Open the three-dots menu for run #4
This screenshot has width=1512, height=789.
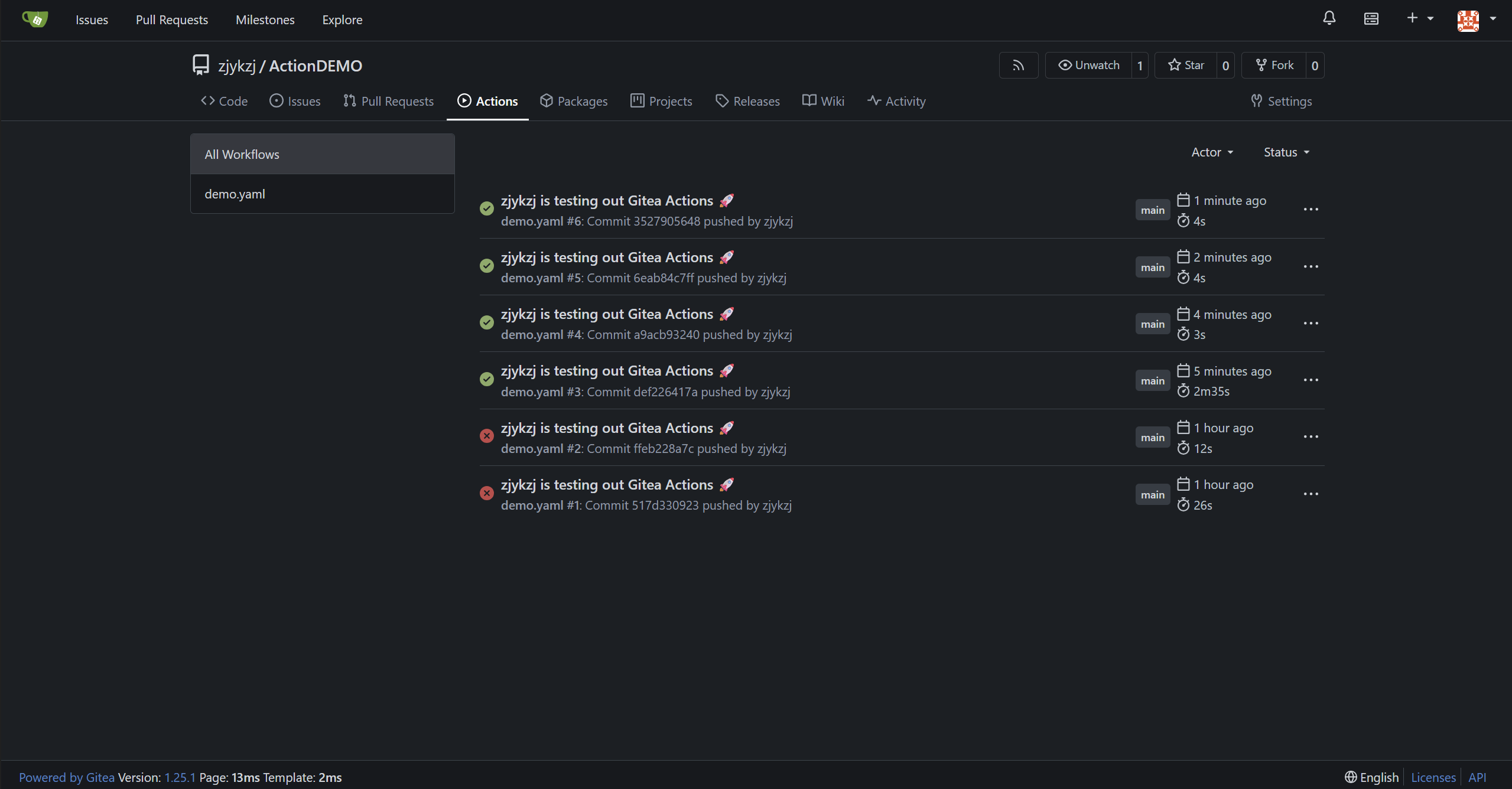coord(1311,324)
